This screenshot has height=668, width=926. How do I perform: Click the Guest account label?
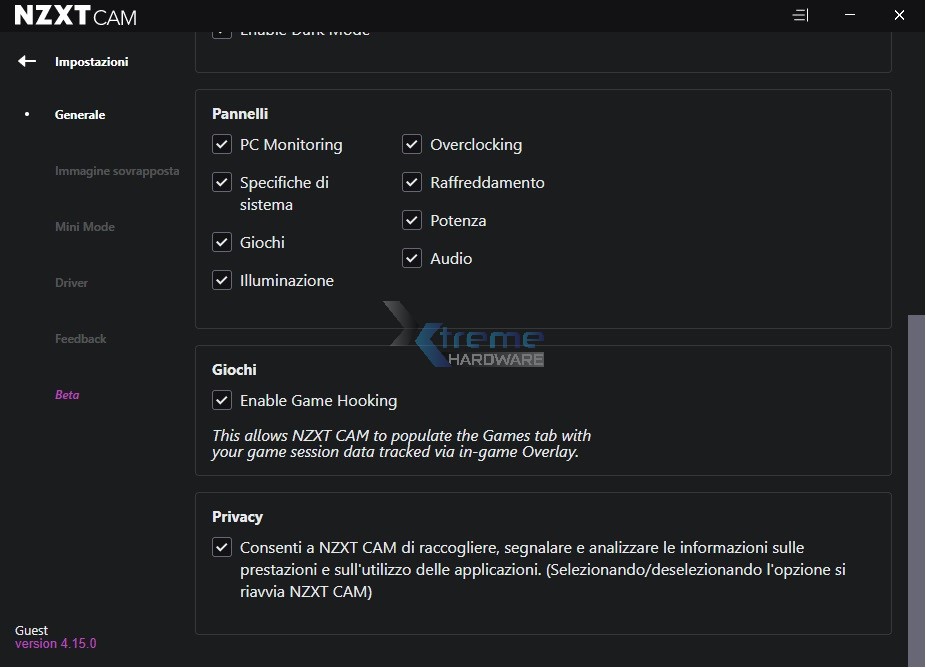32,631
